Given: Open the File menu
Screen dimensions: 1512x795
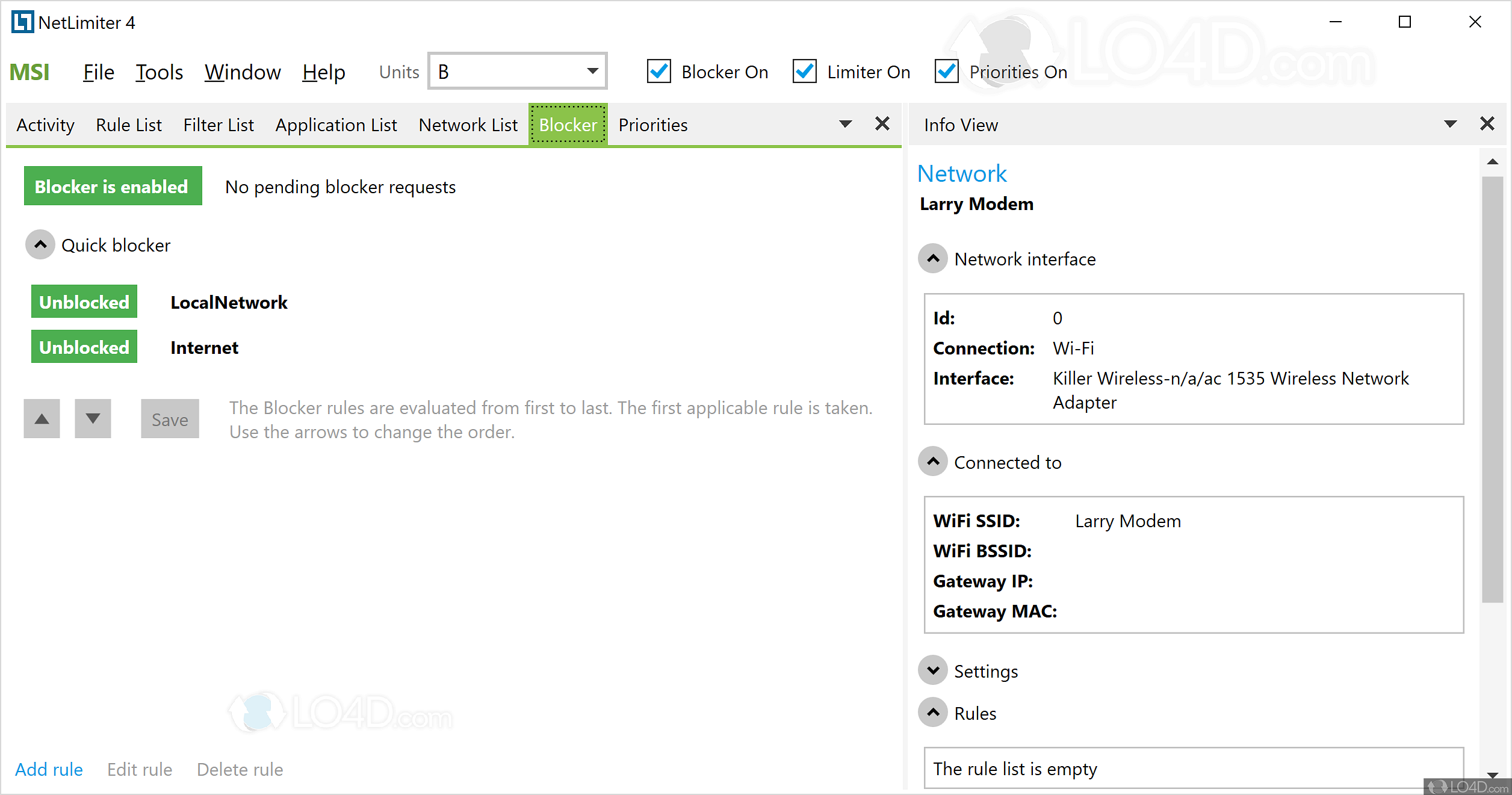Looking at the screenshot, I should (x=99, y=72).
